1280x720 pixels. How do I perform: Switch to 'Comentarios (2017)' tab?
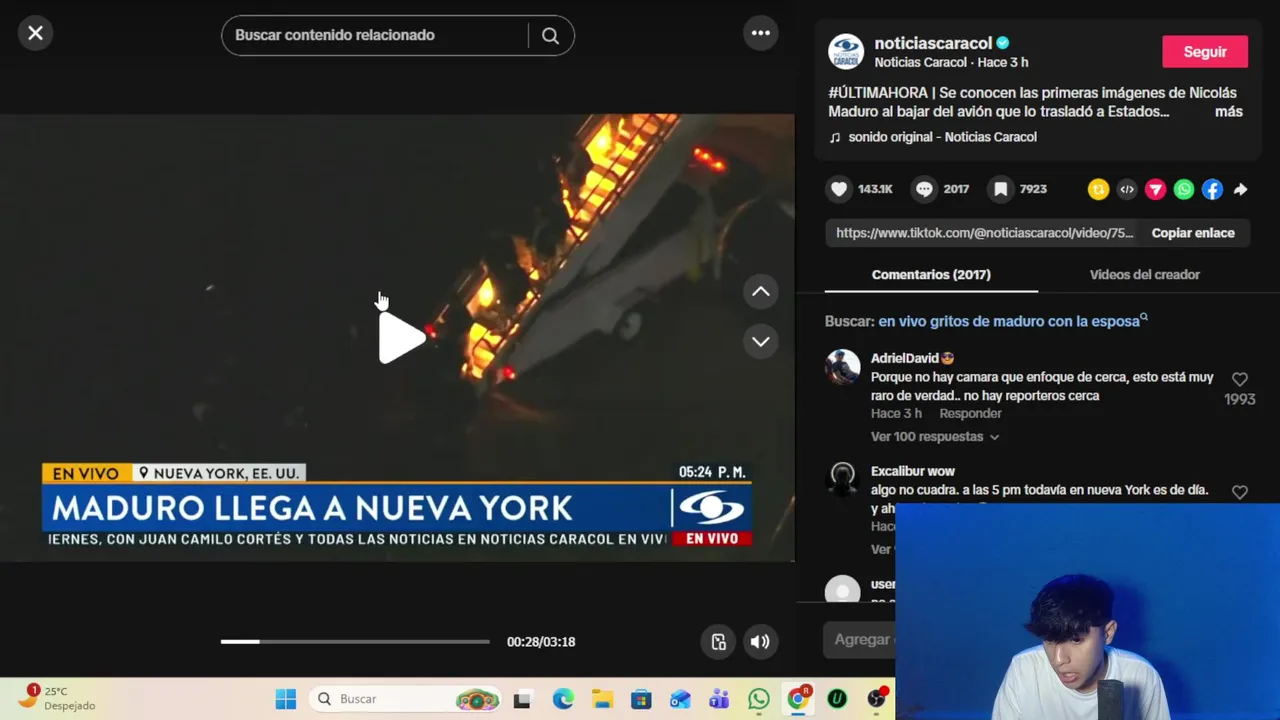pyautogui.click(x=931, y=274)
